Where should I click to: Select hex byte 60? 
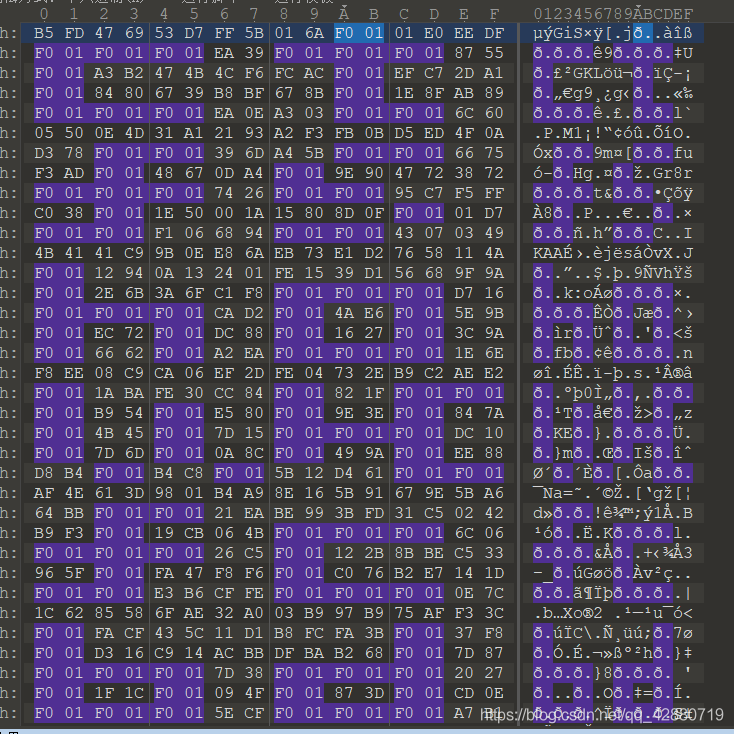click(x=494, y=113)
